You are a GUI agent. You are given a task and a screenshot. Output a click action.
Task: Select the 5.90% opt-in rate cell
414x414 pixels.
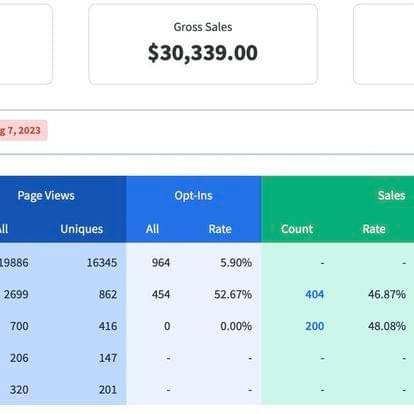[236, 263]
